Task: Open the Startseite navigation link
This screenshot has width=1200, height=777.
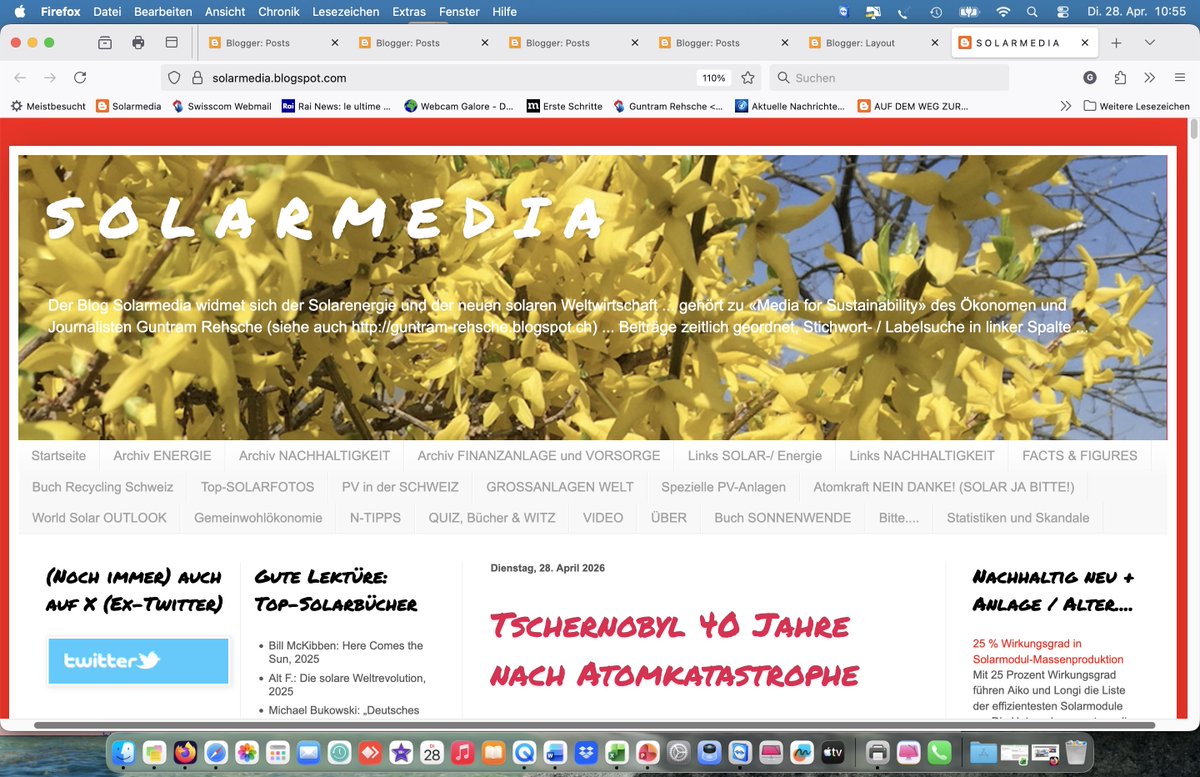Action: pos(59,456)
